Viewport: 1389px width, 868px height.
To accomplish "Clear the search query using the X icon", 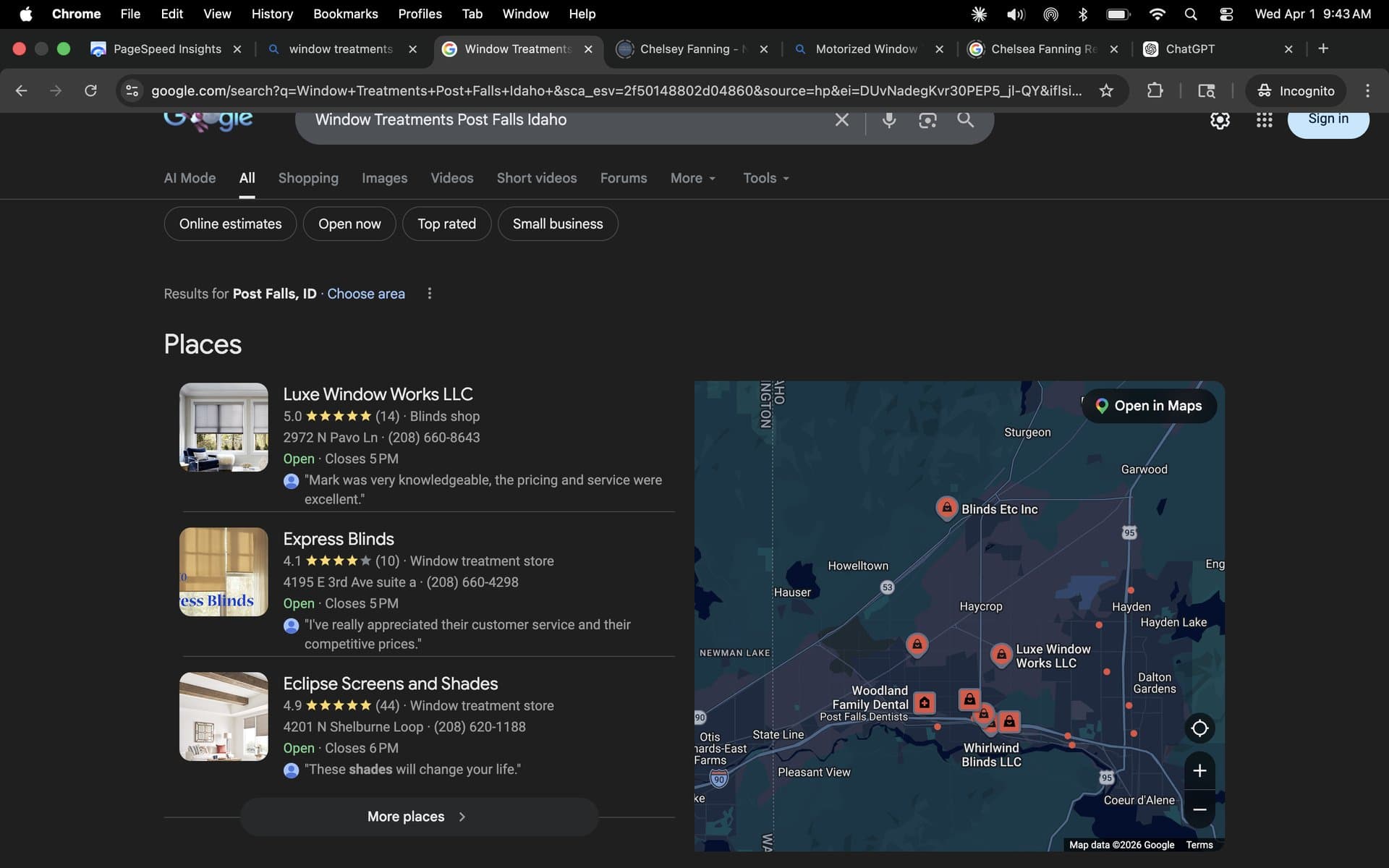I will point(841,120).
